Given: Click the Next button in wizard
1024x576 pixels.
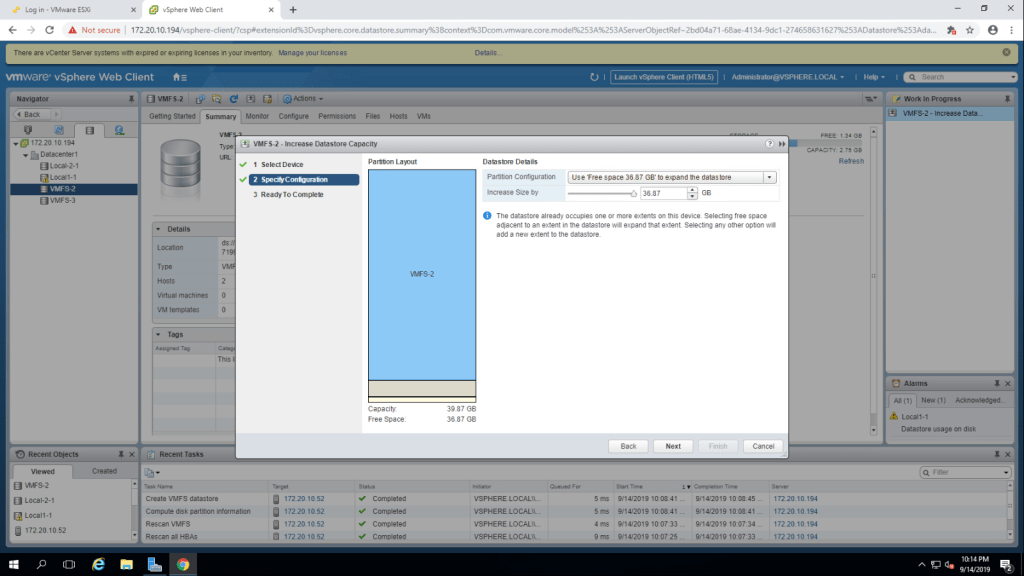Looking at the screenshot, I should pyautogui.click(x=673, y=446).
